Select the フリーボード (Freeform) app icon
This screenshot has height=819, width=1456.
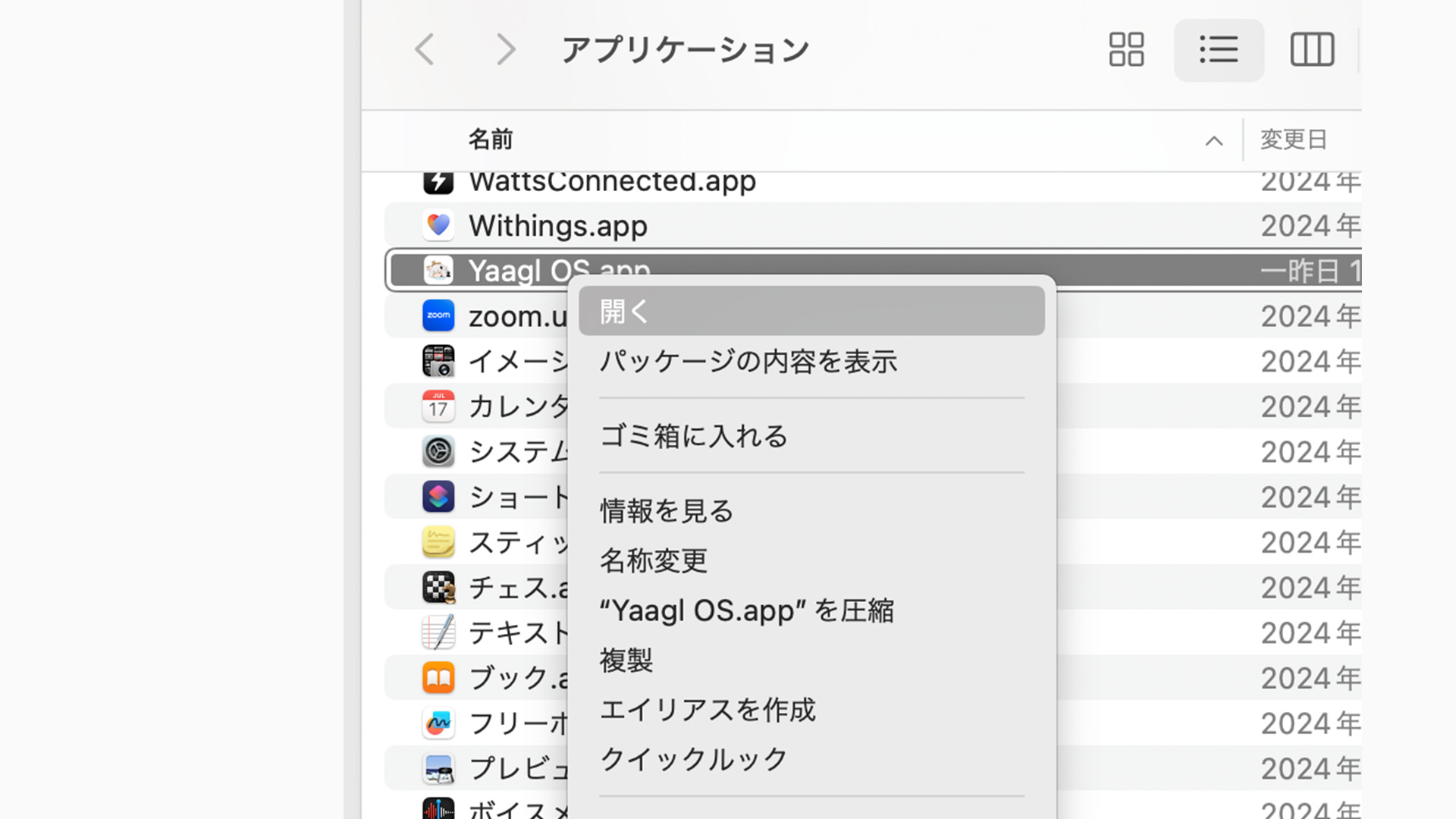coord(438,723)
